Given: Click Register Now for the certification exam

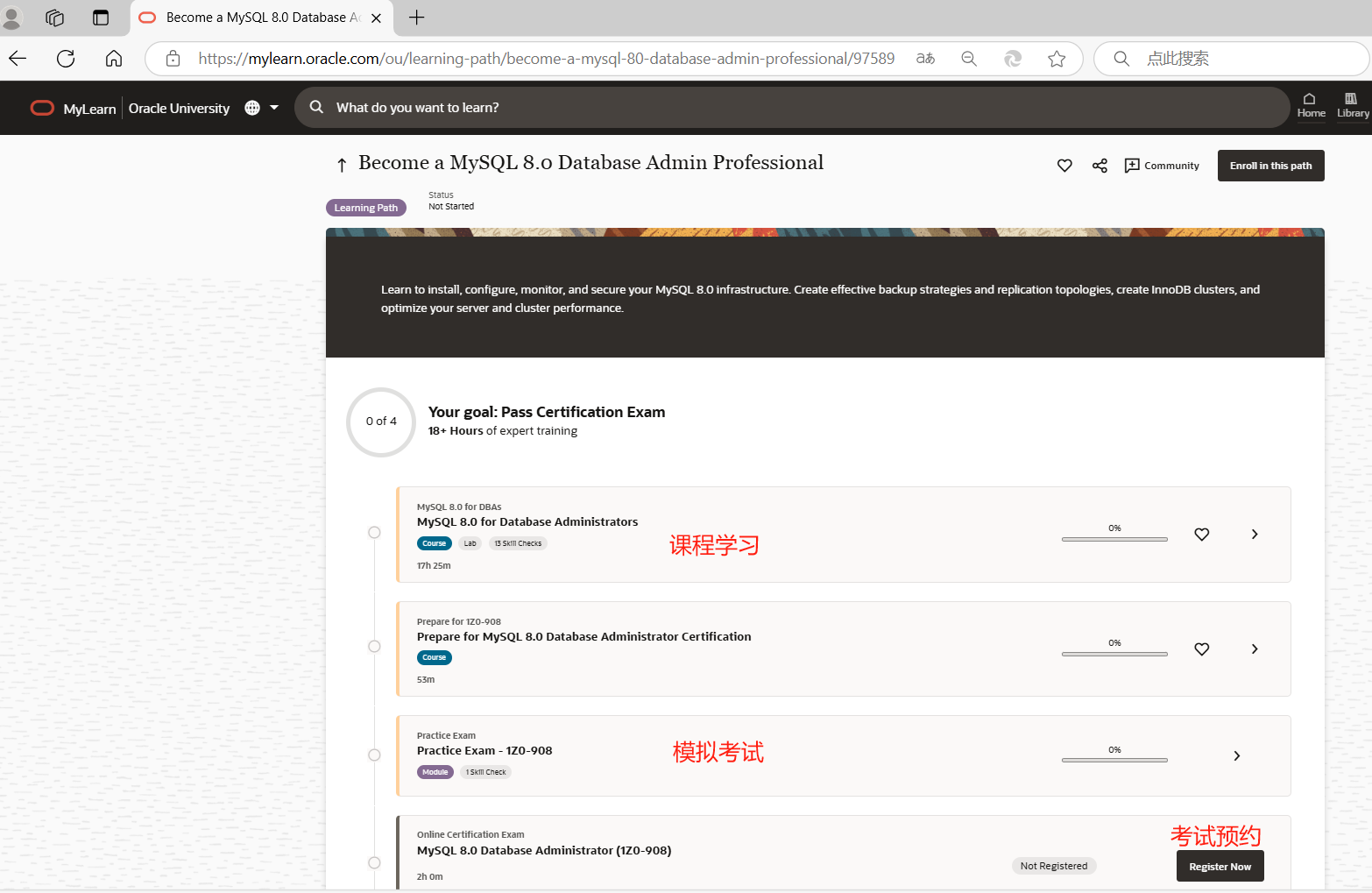Looking at the screenshot, I should (1220, 865).
